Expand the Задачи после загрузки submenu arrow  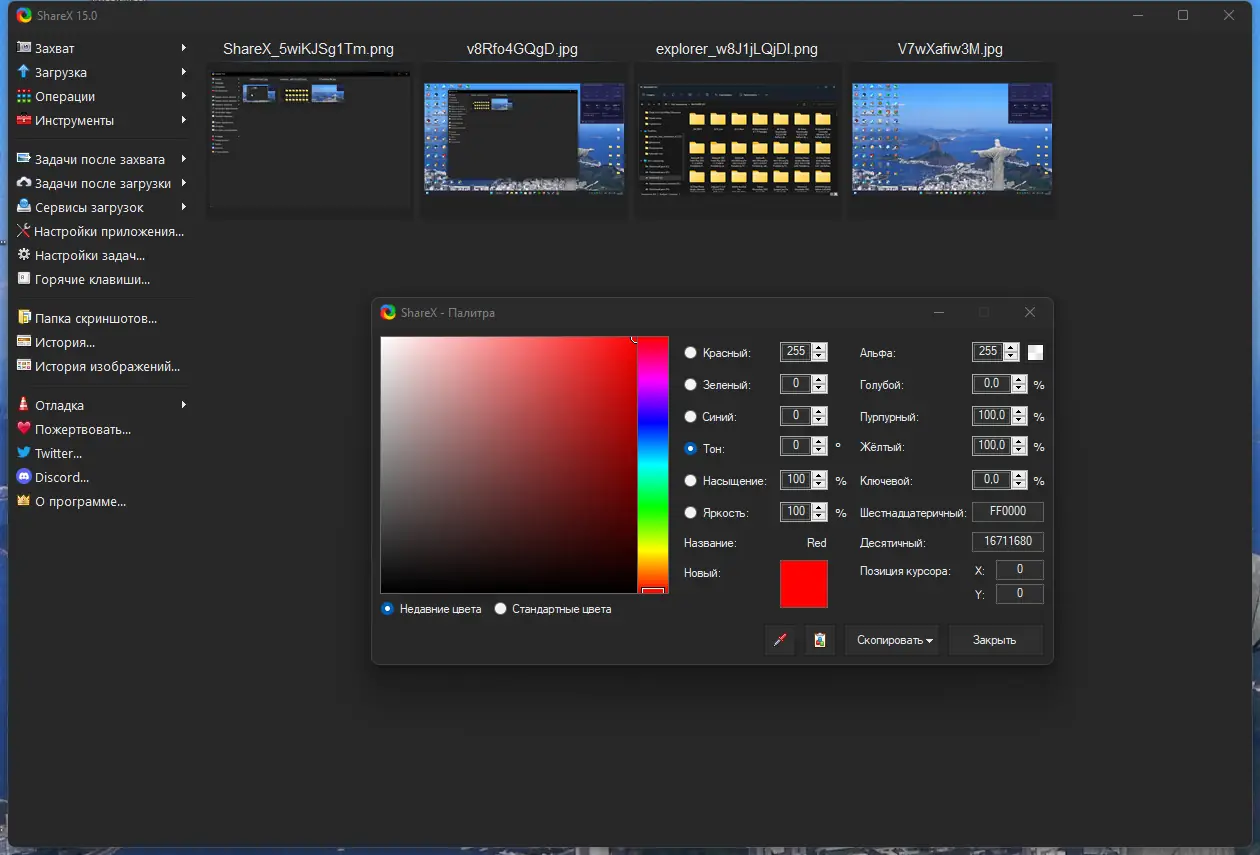point(184,183)
